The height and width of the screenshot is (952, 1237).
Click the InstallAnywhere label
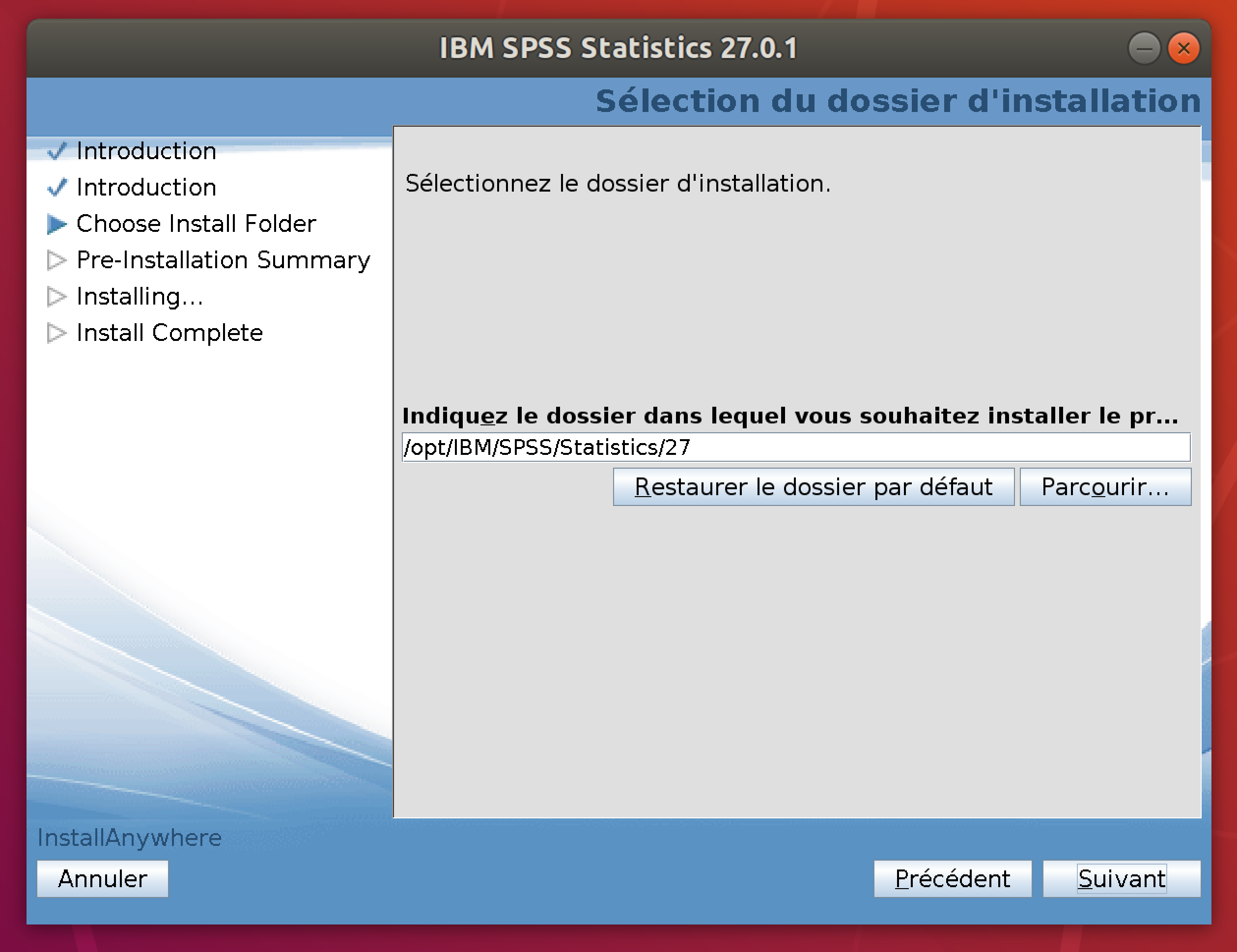click(x=129, y=838)
